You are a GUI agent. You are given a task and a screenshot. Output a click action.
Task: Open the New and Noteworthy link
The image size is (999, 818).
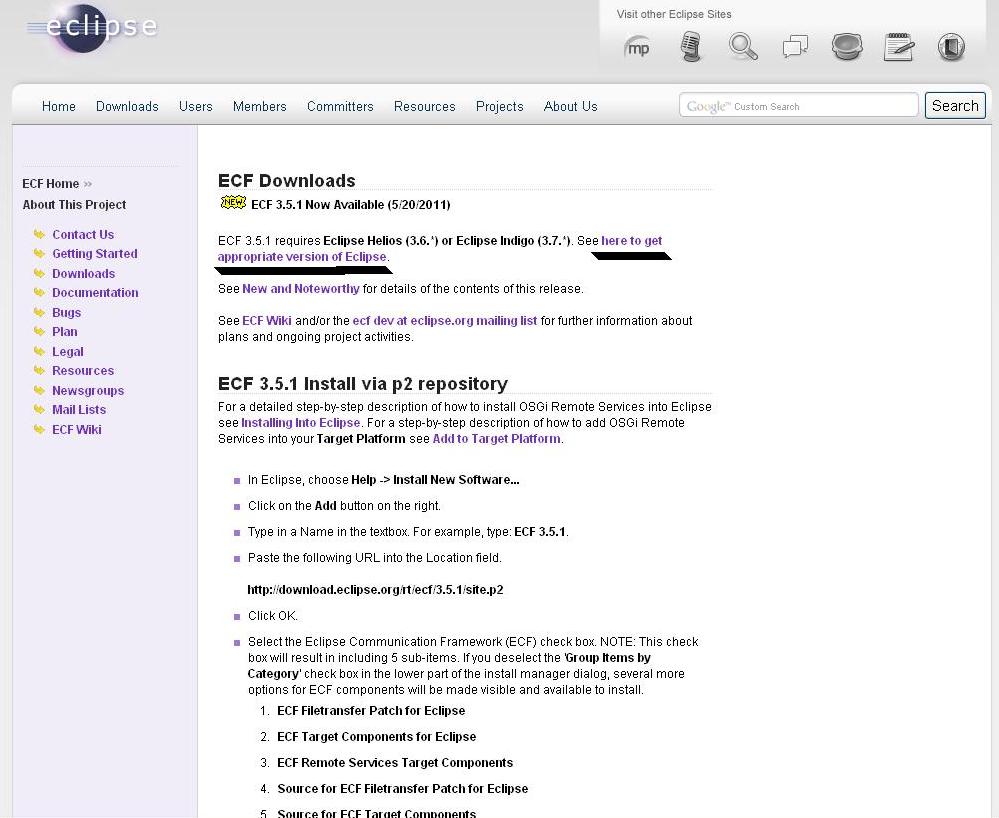[x=301, y=289]
